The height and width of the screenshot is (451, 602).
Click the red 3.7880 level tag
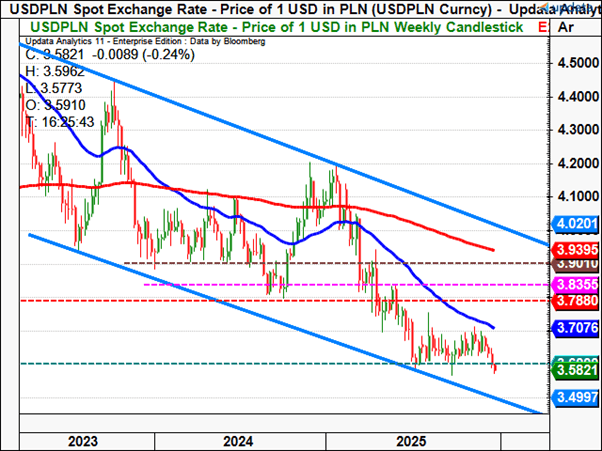(575, 301)
